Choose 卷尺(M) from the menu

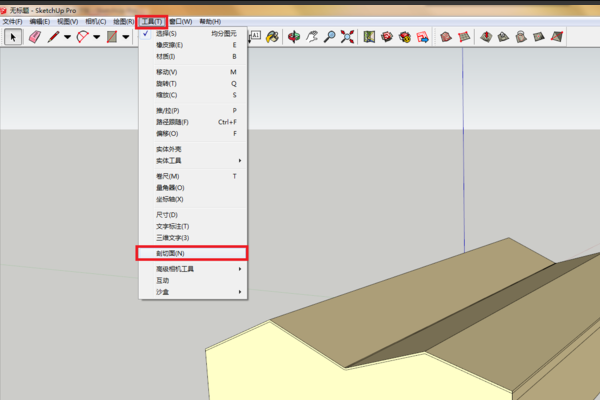tap(193, 176)
